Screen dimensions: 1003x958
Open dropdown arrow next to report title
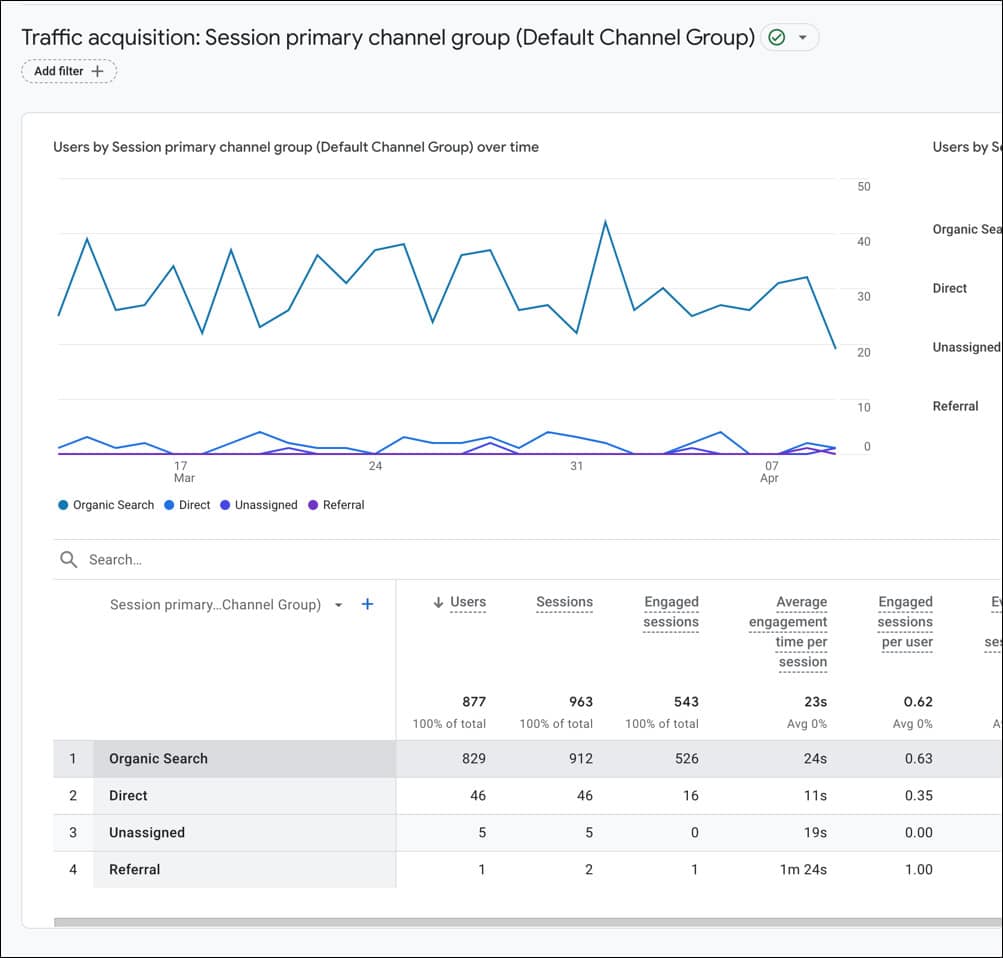[802, 38]
